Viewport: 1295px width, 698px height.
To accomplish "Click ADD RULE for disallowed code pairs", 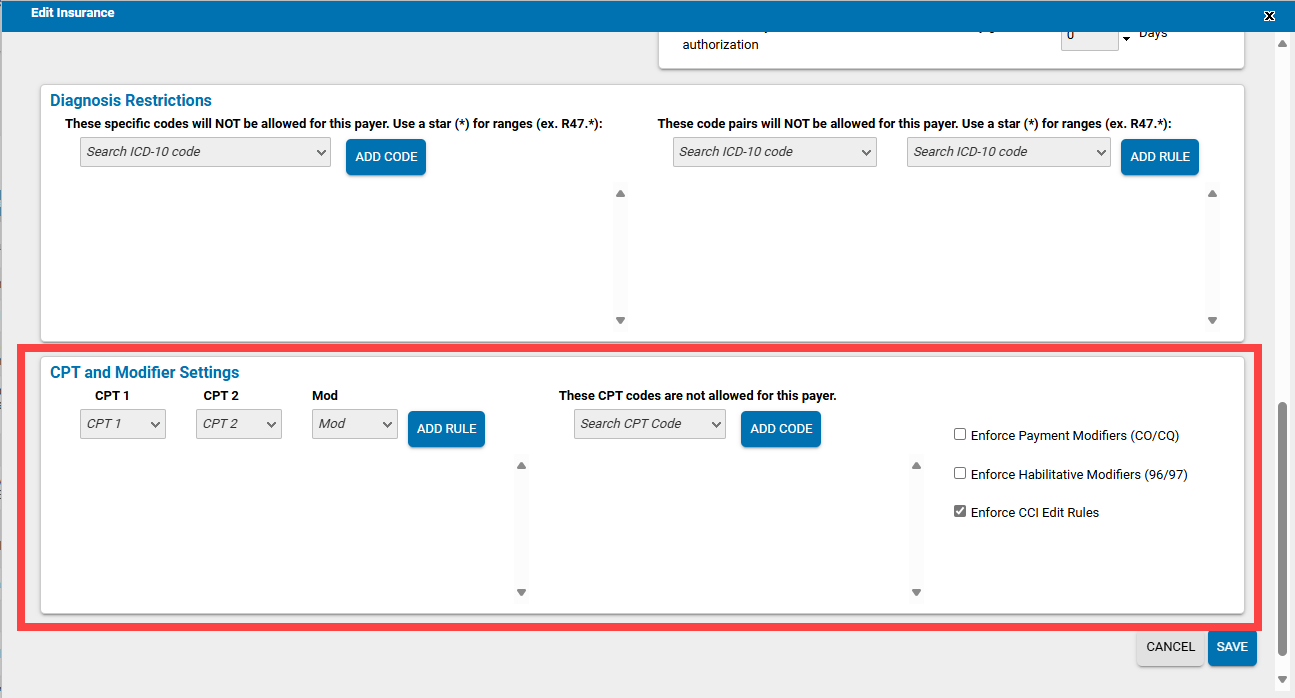I will tap(1159, 156).
